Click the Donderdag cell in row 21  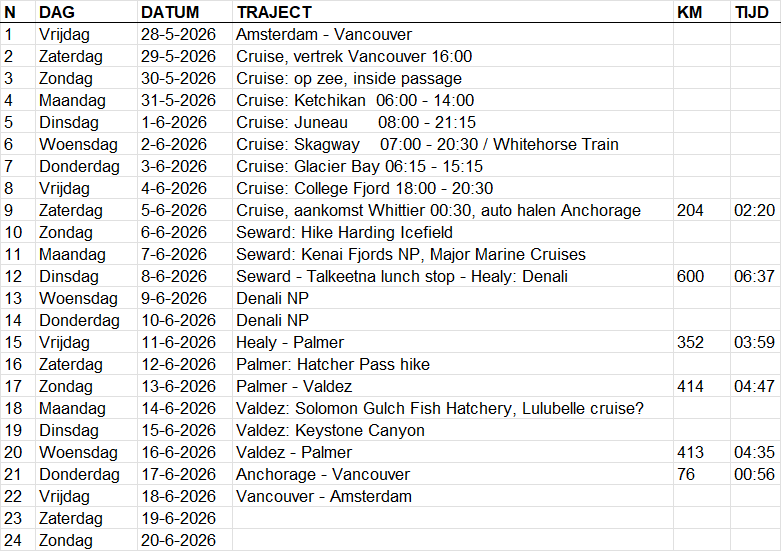[87, 474]
